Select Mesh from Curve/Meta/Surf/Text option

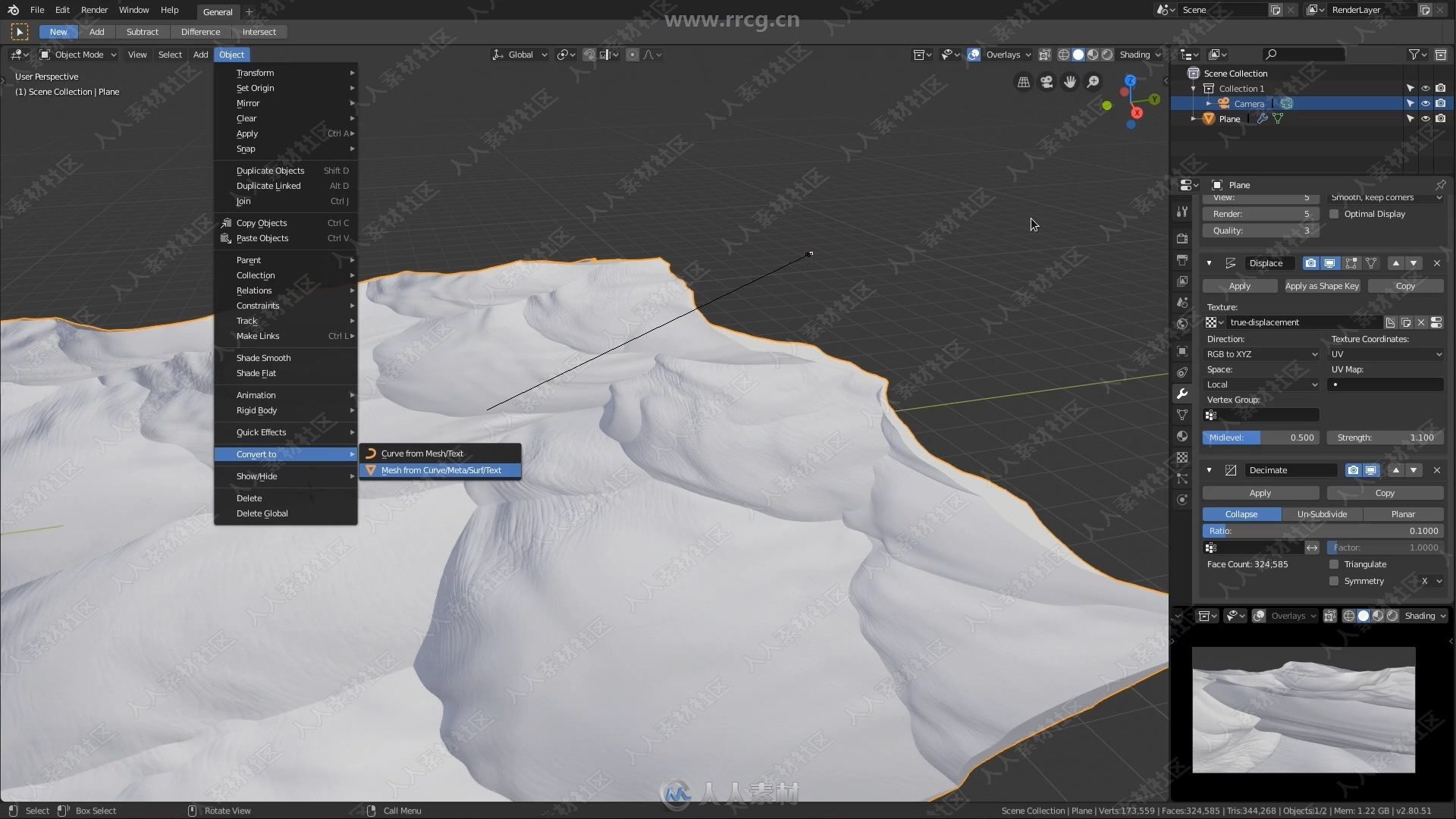(440, 470)
